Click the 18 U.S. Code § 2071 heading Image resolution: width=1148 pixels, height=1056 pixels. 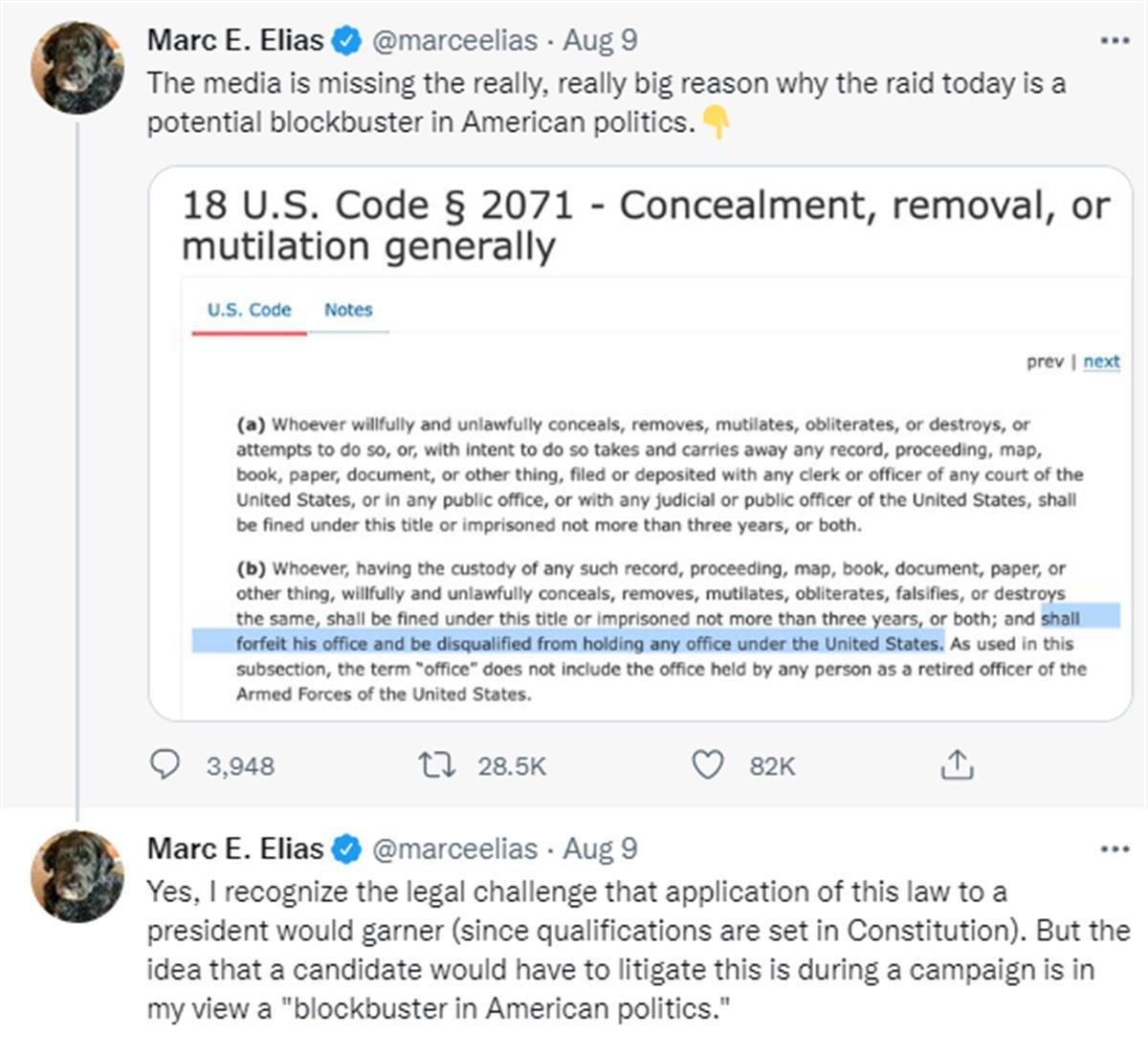[x=645, y=226]
